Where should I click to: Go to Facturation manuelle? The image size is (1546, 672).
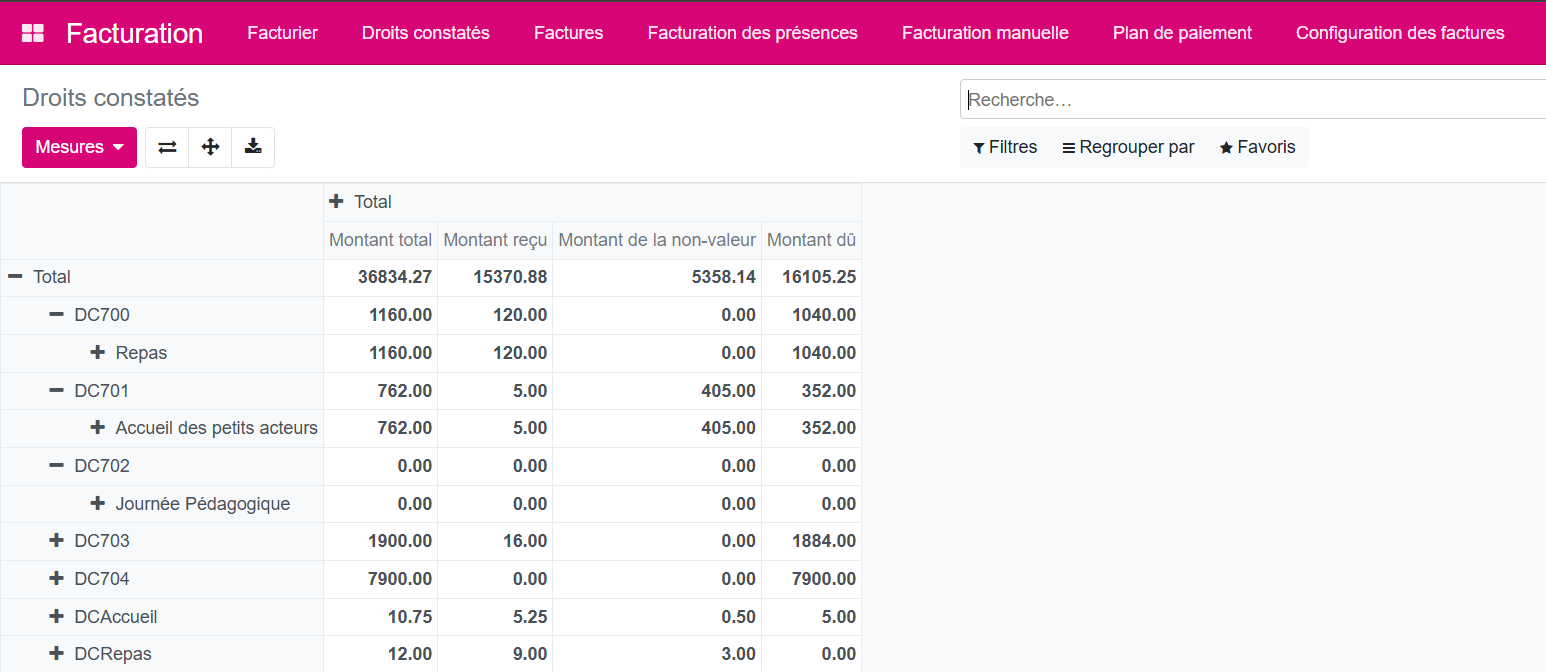985,33
